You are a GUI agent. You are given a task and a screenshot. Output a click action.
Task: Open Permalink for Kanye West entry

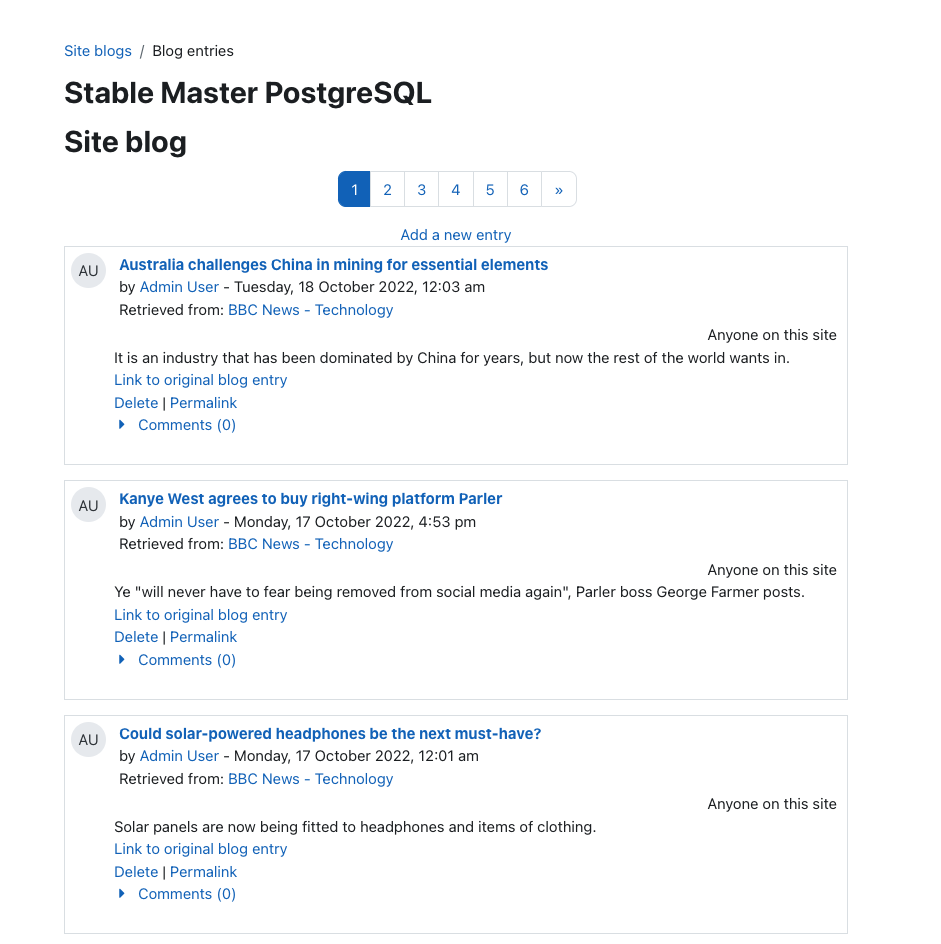click(x=203, y=637)
